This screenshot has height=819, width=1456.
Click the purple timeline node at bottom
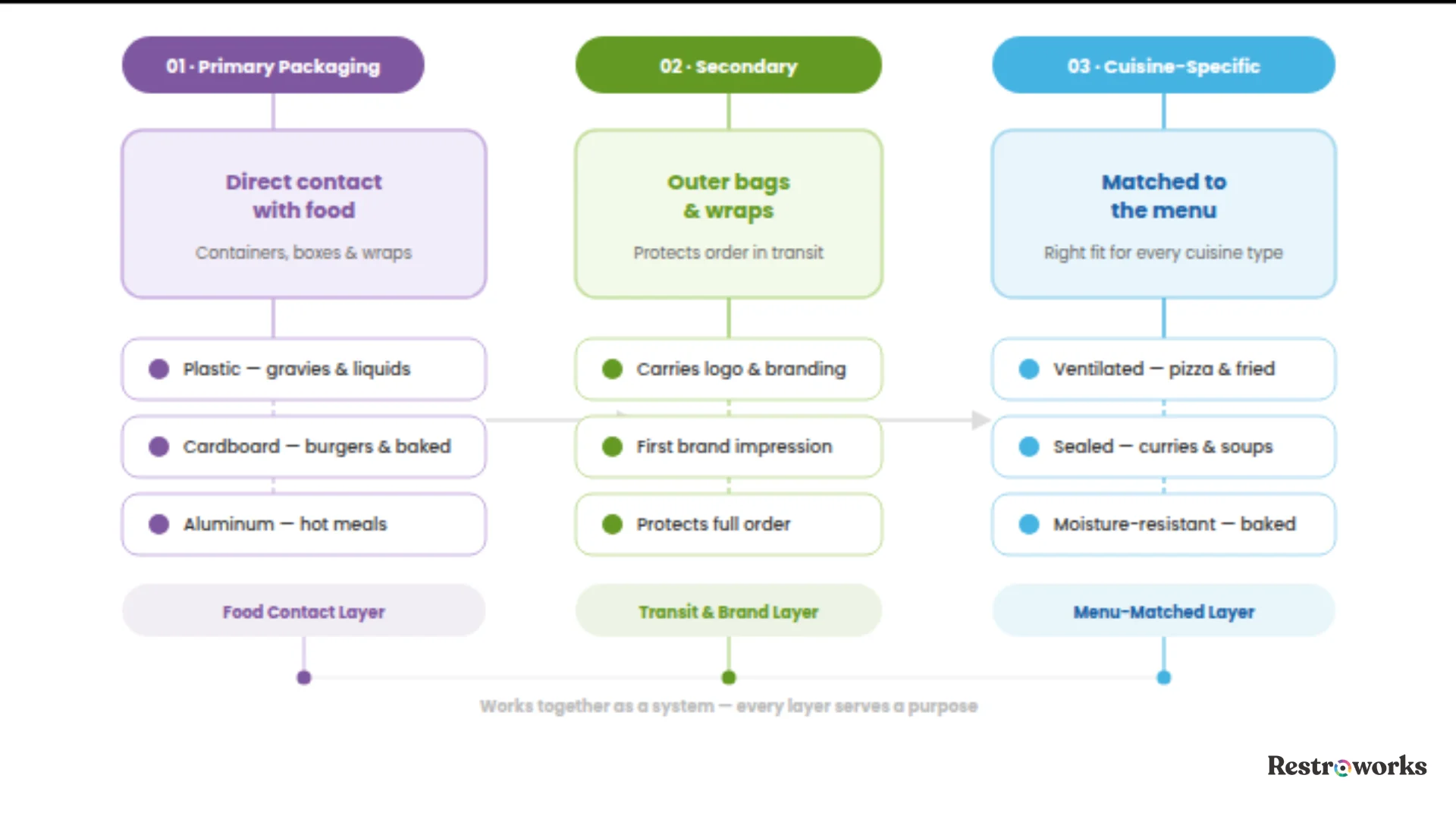tap(304, 678)
